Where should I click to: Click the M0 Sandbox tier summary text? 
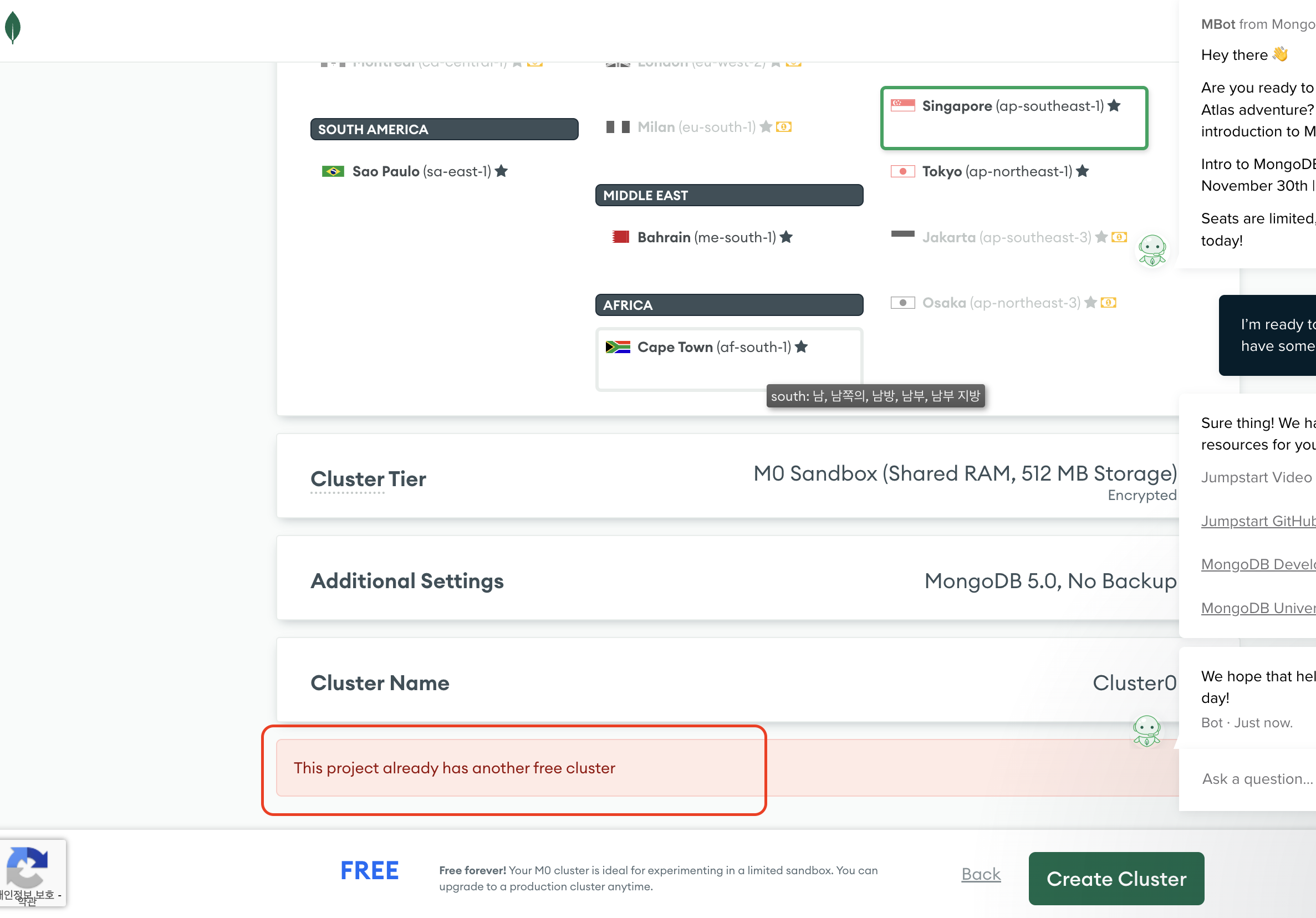965,473
